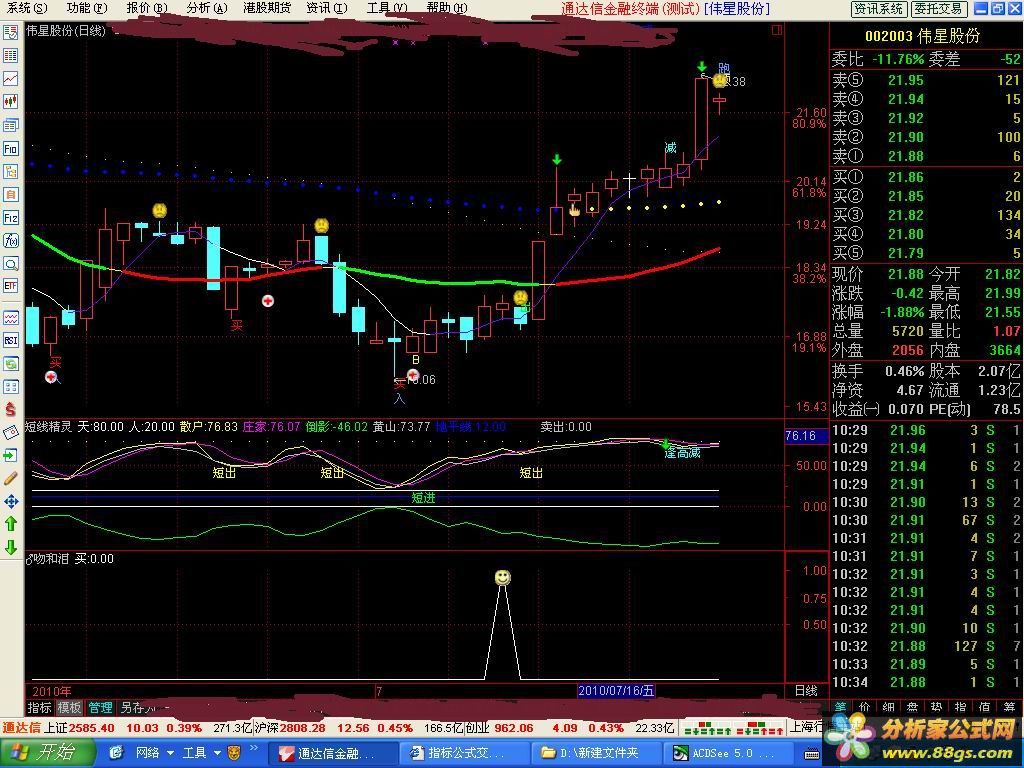The image size is (1024, 768).
Task: Click the stacked windows icon in left toolbar
Action: 10,125
